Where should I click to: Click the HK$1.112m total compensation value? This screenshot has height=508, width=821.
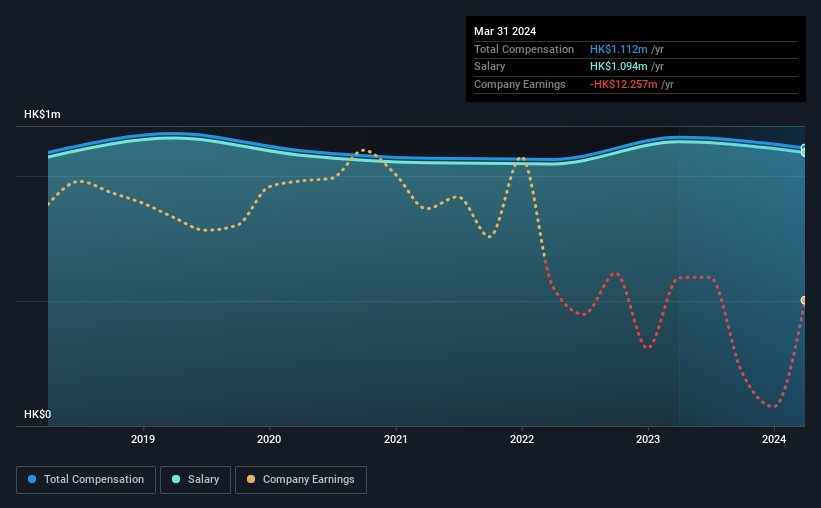(618, 49)
